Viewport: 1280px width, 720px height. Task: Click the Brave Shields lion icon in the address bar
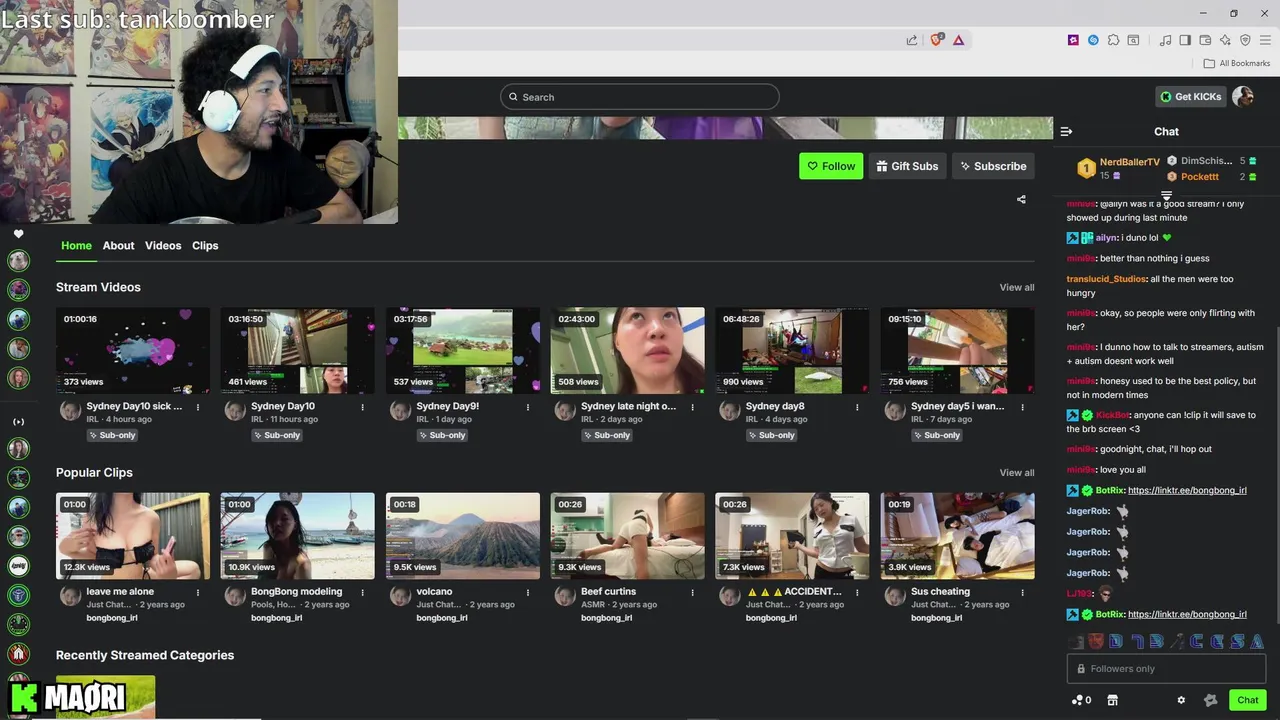tap(937, 40)
